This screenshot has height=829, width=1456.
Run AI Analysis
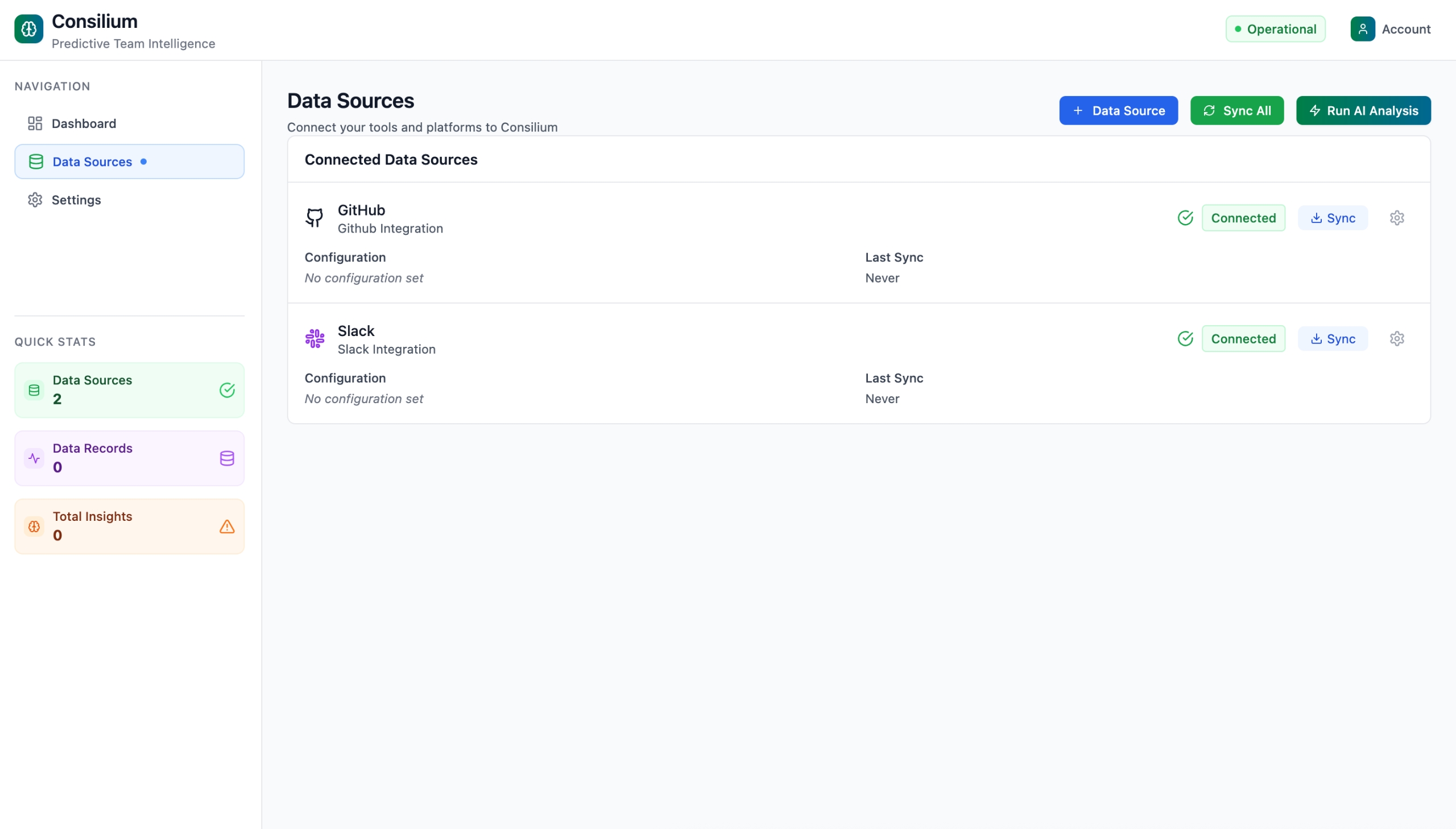point(1363,110)
